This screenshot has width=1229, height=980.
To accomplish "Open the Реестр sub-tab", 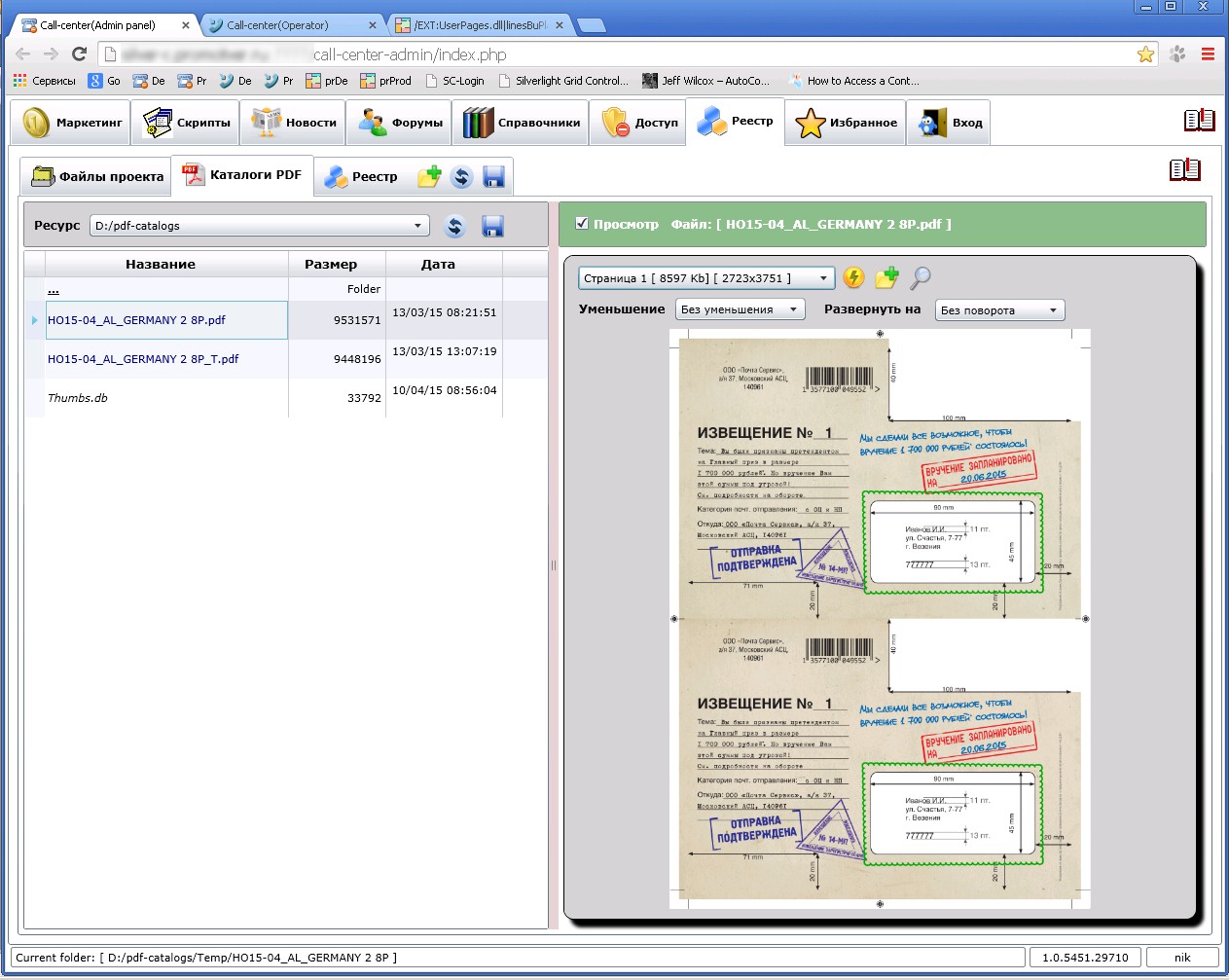I will (x=362, y=176).
